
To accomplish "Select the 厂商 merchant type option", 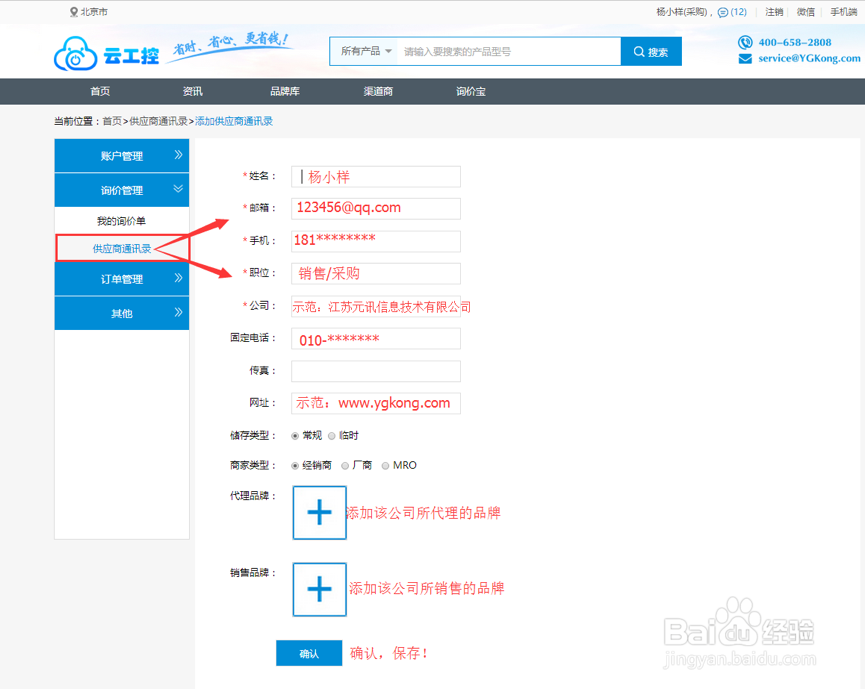I will coord(345,465).
